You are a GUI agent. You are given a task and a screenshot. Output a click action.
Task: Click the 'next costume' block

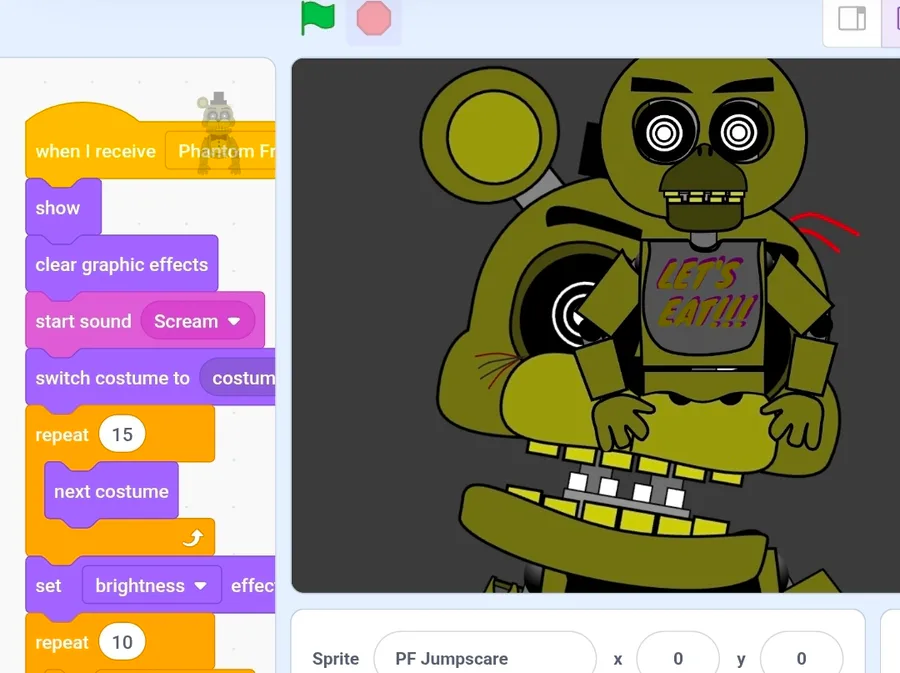(111, 492)
